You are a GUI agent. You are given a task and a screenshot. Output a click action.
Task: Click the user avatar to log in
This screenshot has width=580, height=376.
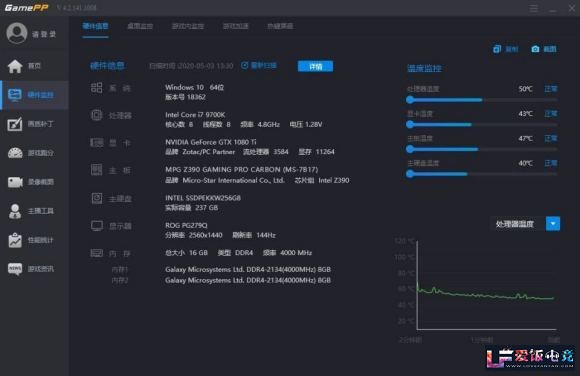[x=17, y=33]
